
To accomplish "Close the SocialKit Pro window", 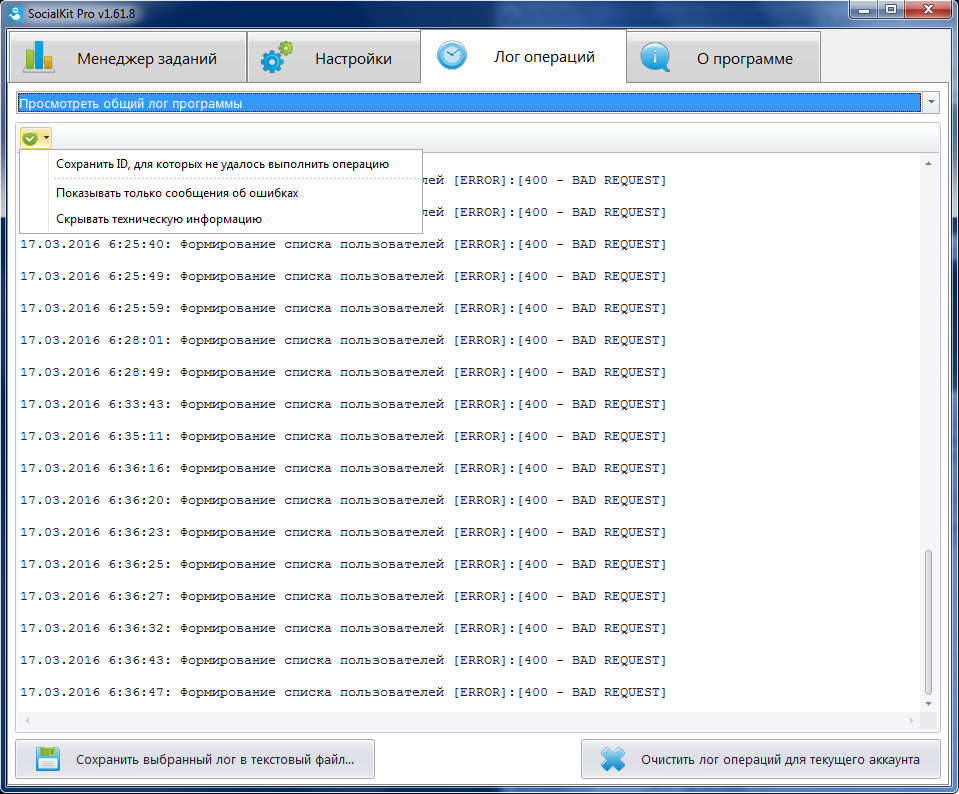I will 927,9.
